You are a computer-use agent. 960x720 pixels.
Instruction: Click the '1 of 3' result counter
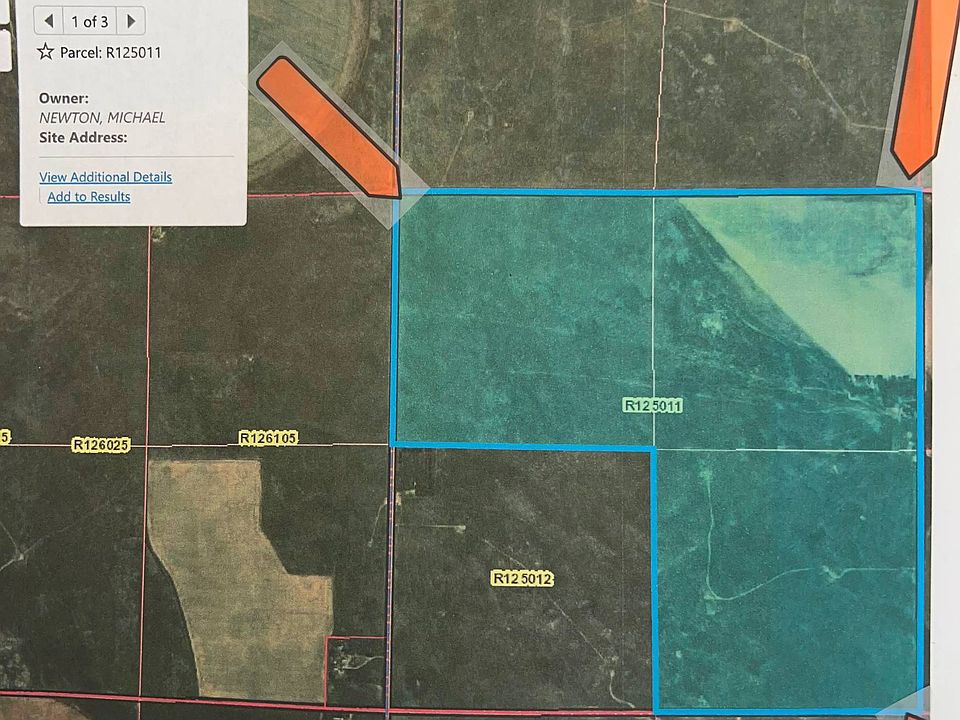[x=90, y=21]
